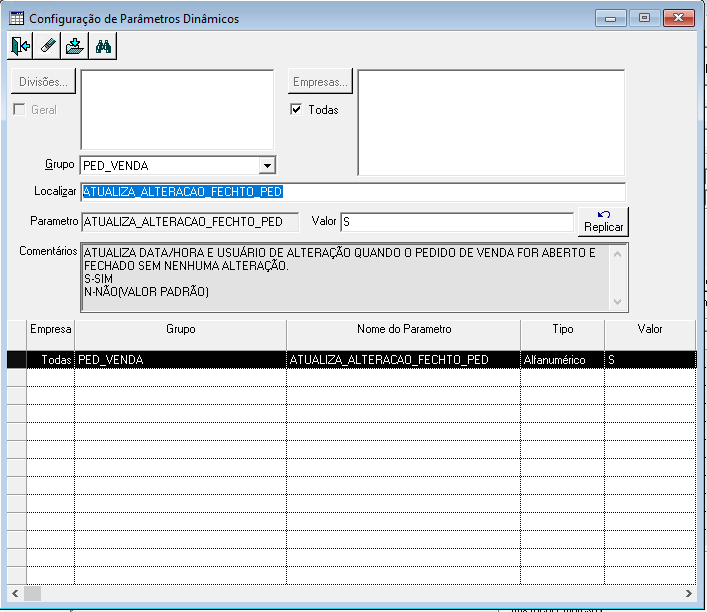The width and height of the screenshot is (707, 612).
Task: Click the binoculars search toolbar icon
Action: [x=103, y=46]
